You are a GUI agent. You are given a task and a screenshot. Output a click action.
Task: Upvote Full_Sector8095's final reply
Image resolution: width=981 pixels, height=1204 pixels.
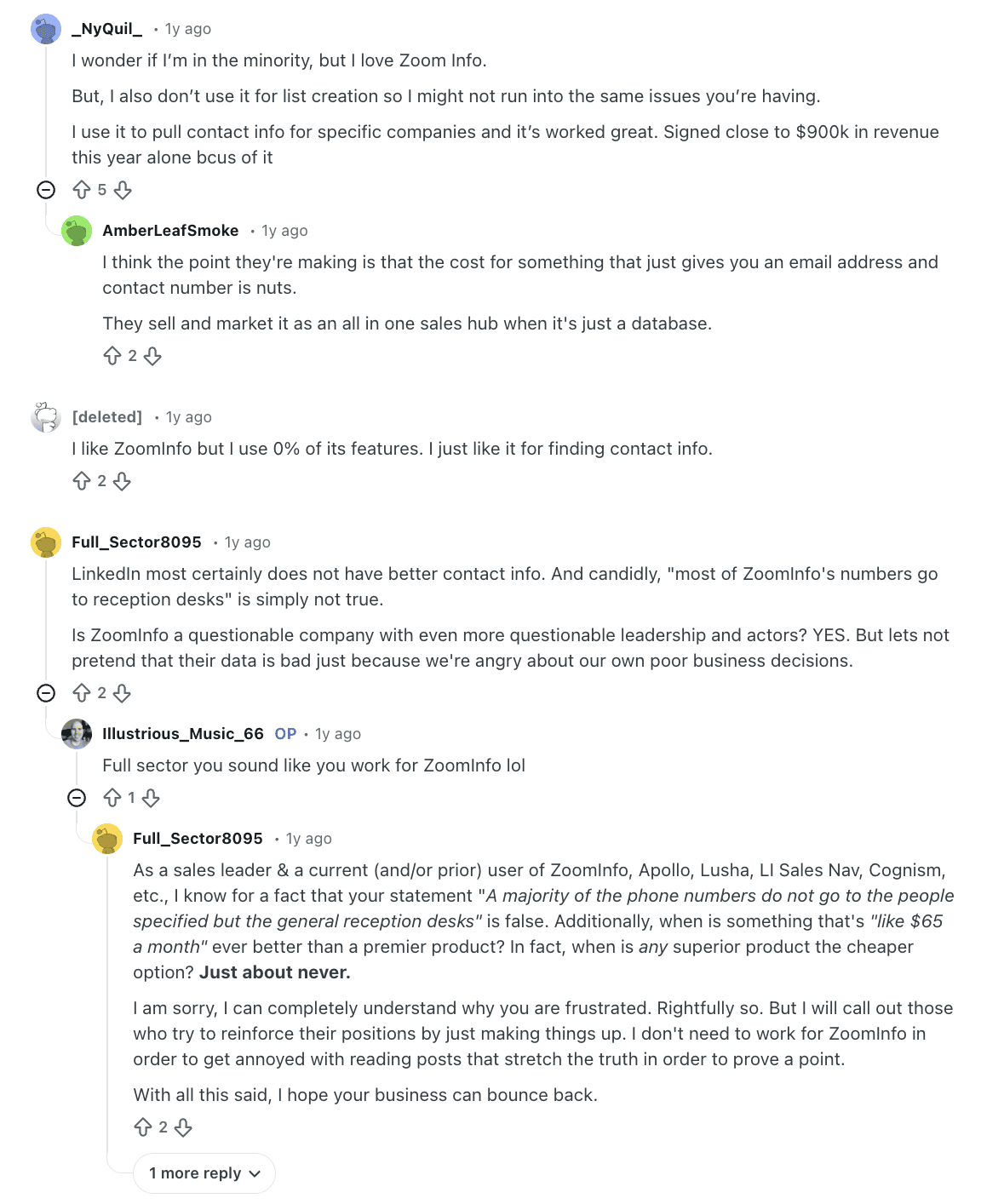(x=145, y=1127)
